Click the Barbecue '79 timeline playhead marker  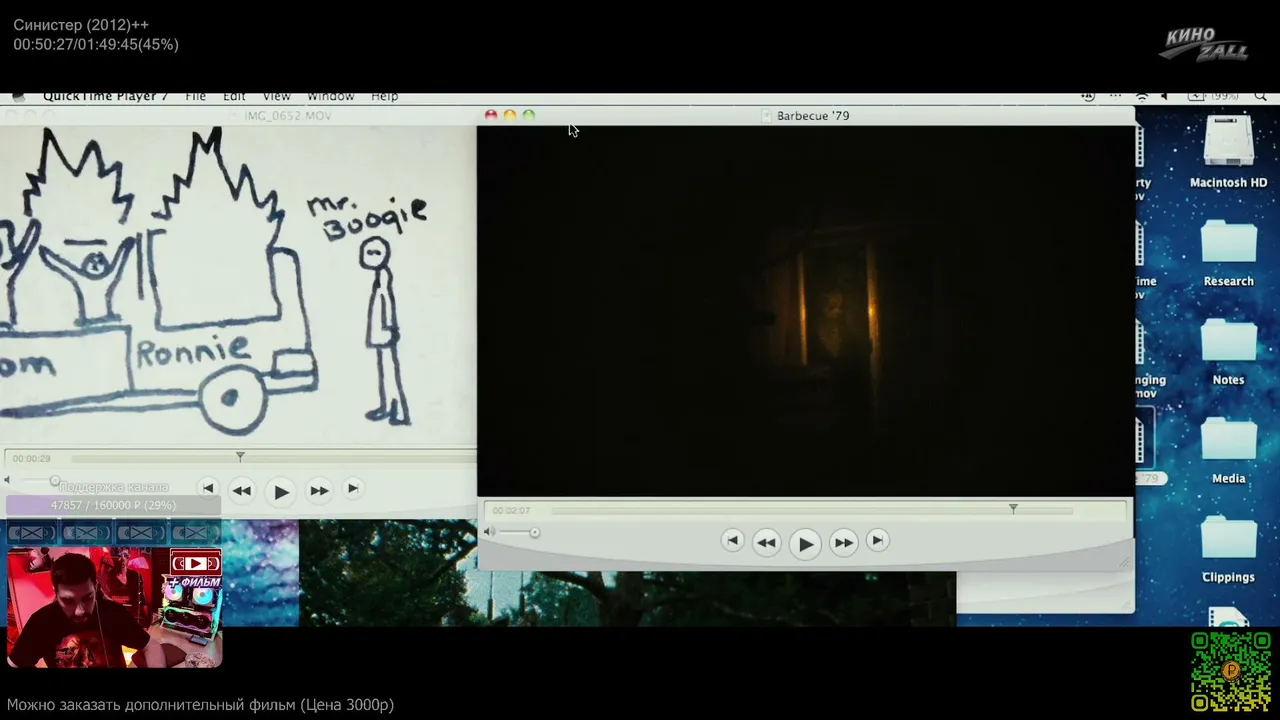(1013, 509)
